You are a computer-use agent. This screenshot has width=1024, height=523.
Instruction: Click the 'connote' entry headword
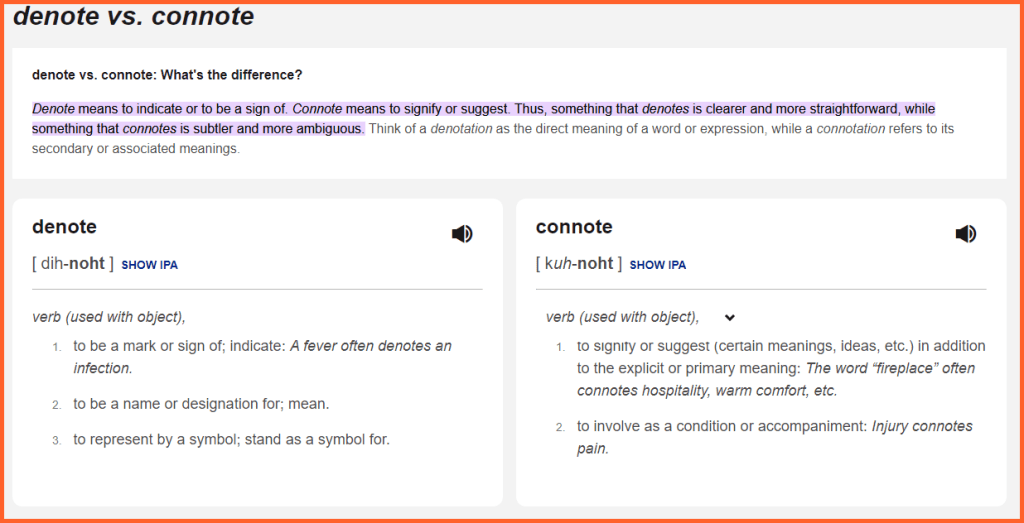click(574, 227)
